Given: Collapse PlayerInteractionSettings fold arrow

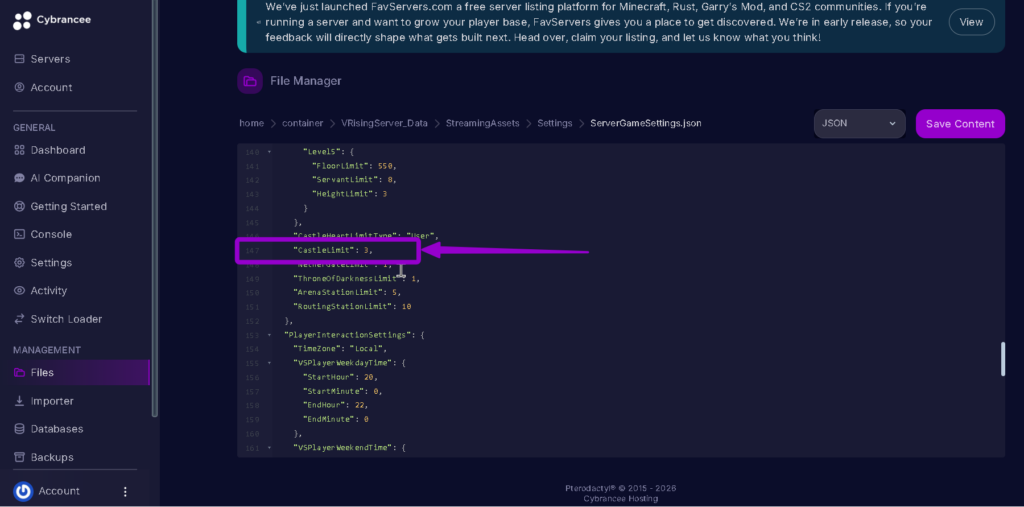Looking at the screenshot, I should (x=269, y=335).
